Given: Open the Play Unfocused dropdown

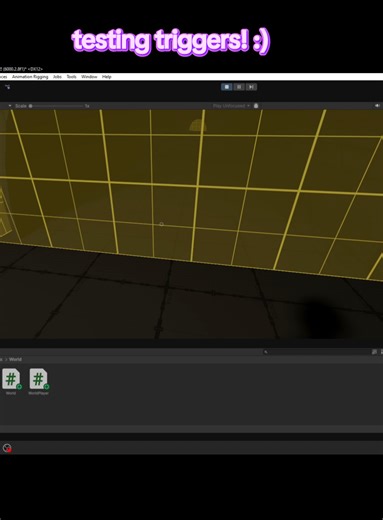Looking at the screenshot, I should (231, 106).
